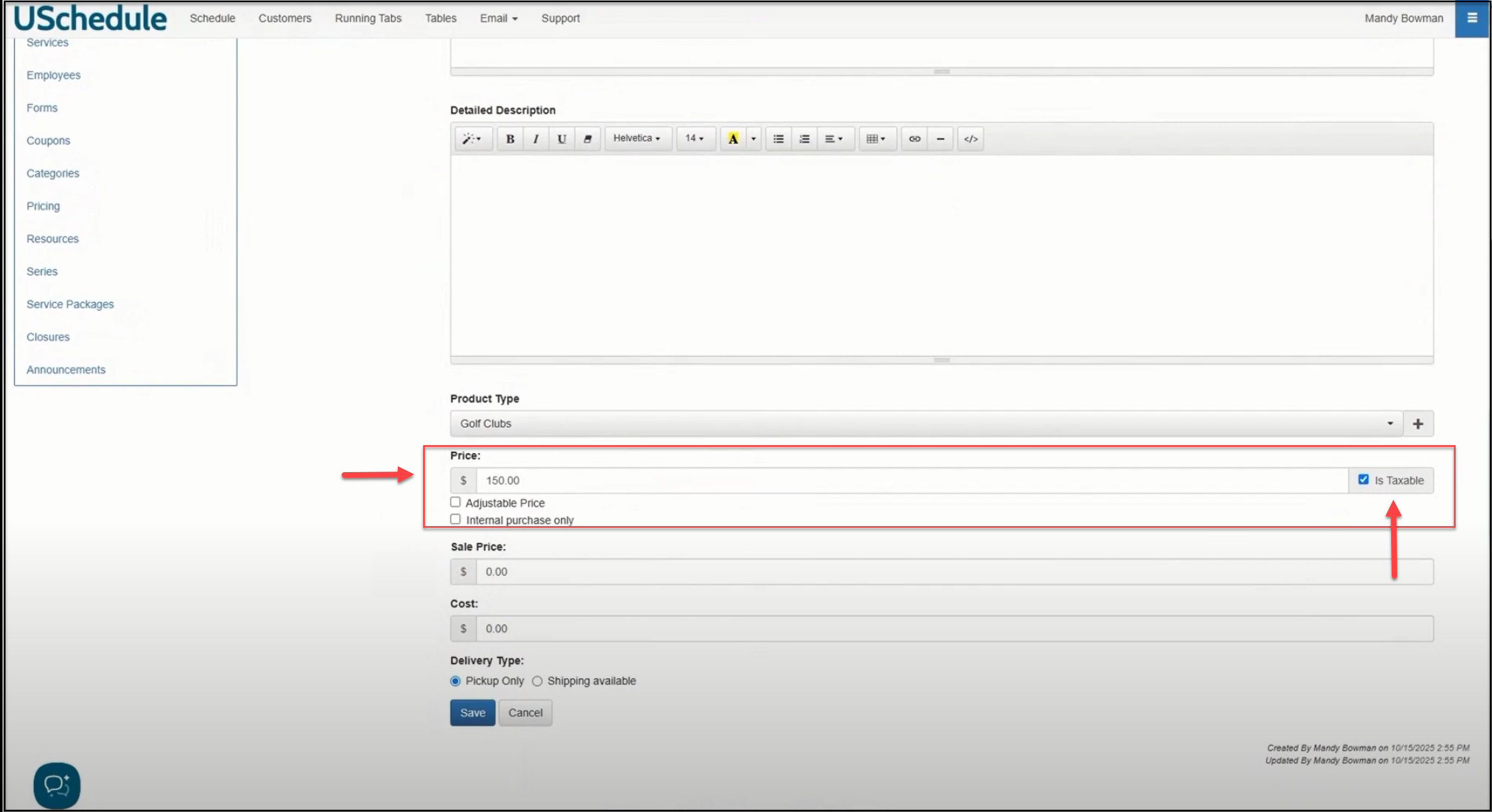Open the Email menu dropdown
The height and width of the screenshot is (812, 1492).
[498, 19]
